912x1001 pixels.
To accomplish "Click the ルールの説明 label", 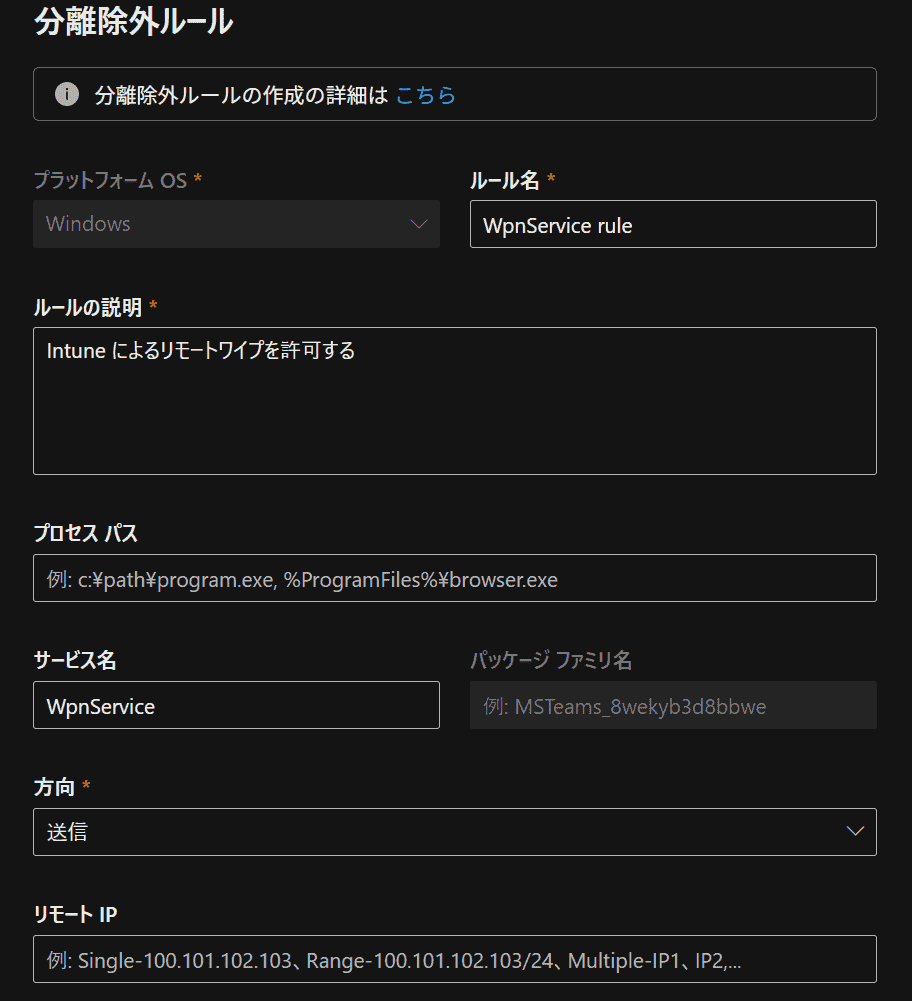I will coord(88,307).
